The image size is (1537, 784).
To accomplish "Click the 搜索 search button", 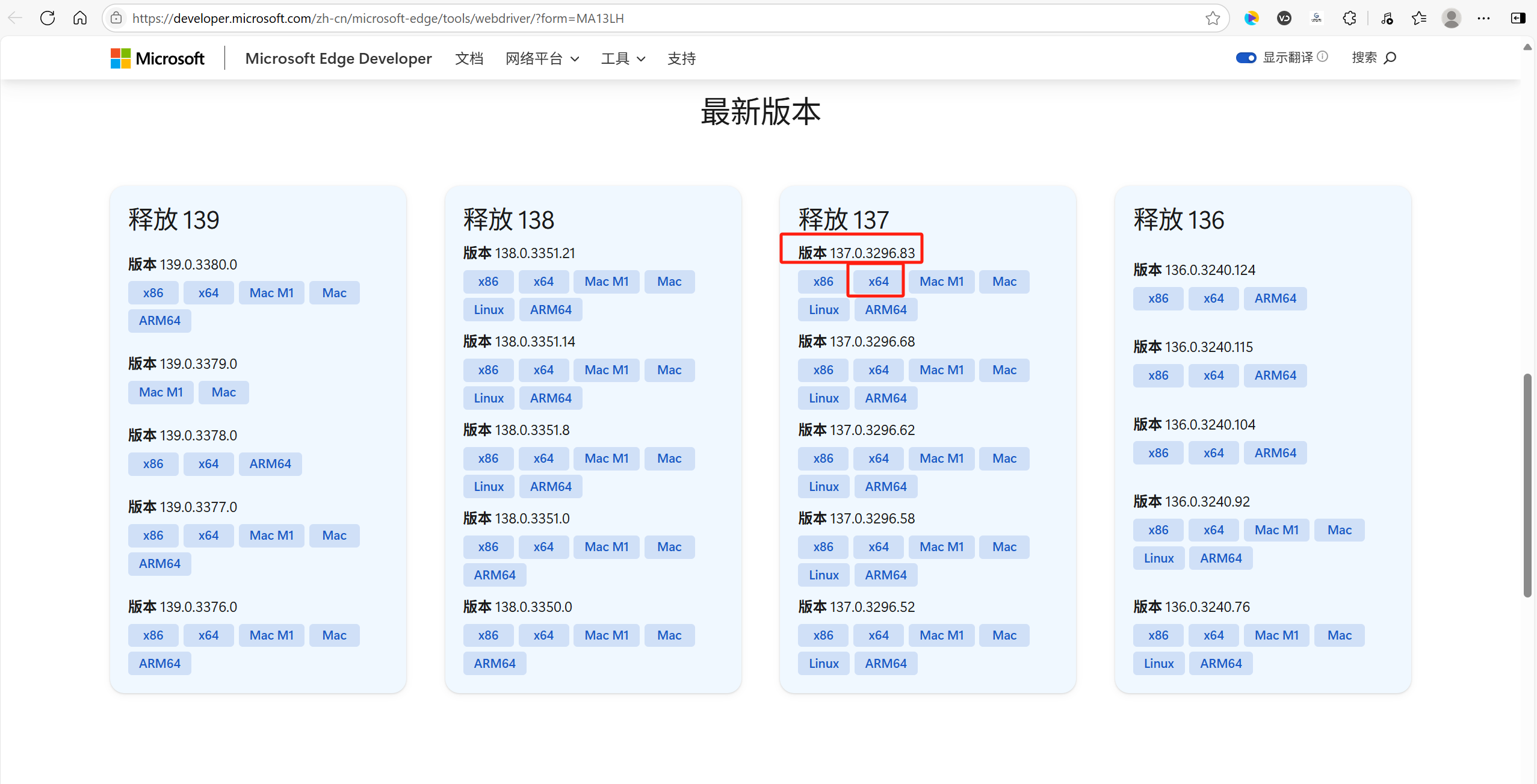I will click(1373, 58).
